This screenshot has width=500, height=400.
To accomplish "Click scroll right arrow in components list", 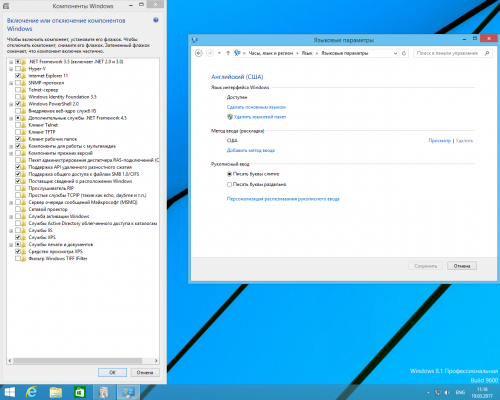I will [x=156, y=360].
